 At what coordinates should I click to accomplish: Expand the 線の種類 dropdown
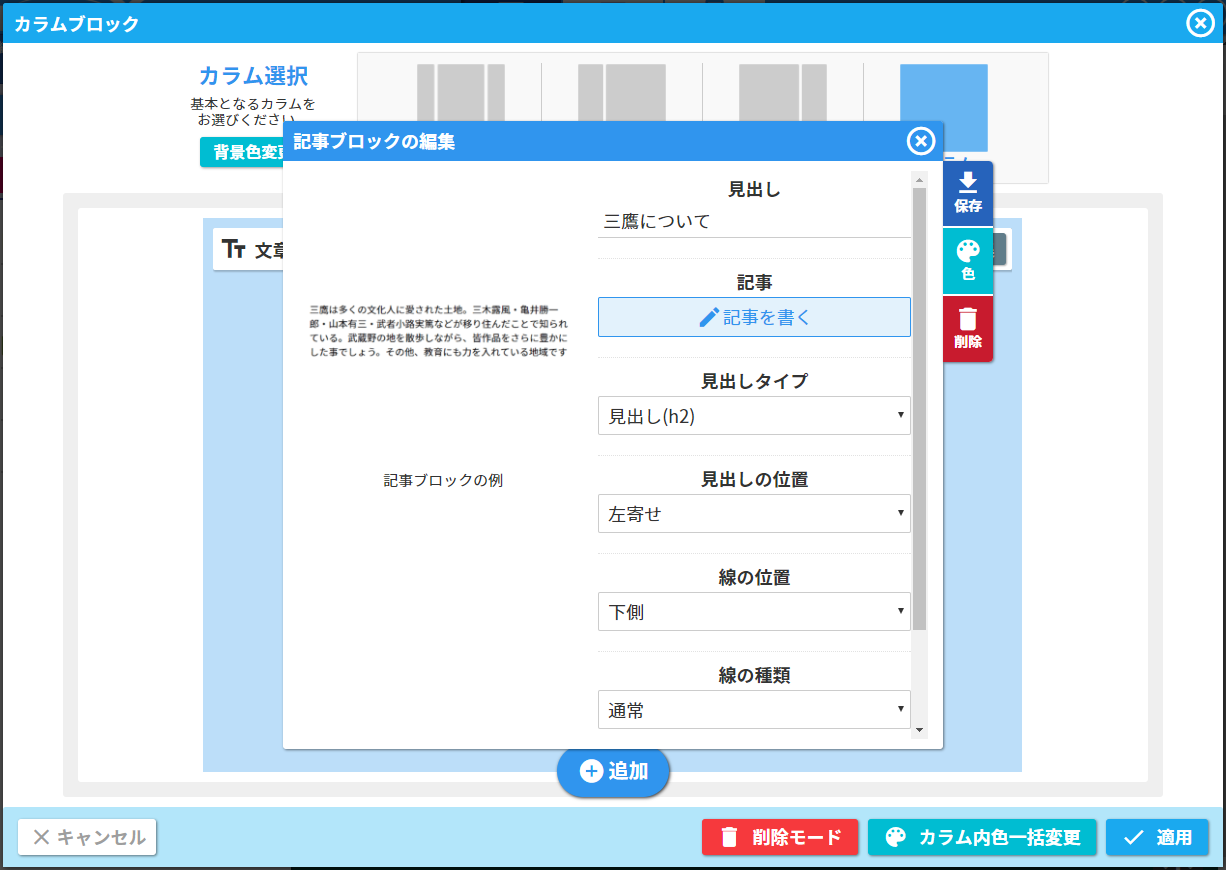pyautogui.click(x=754, y=710)
